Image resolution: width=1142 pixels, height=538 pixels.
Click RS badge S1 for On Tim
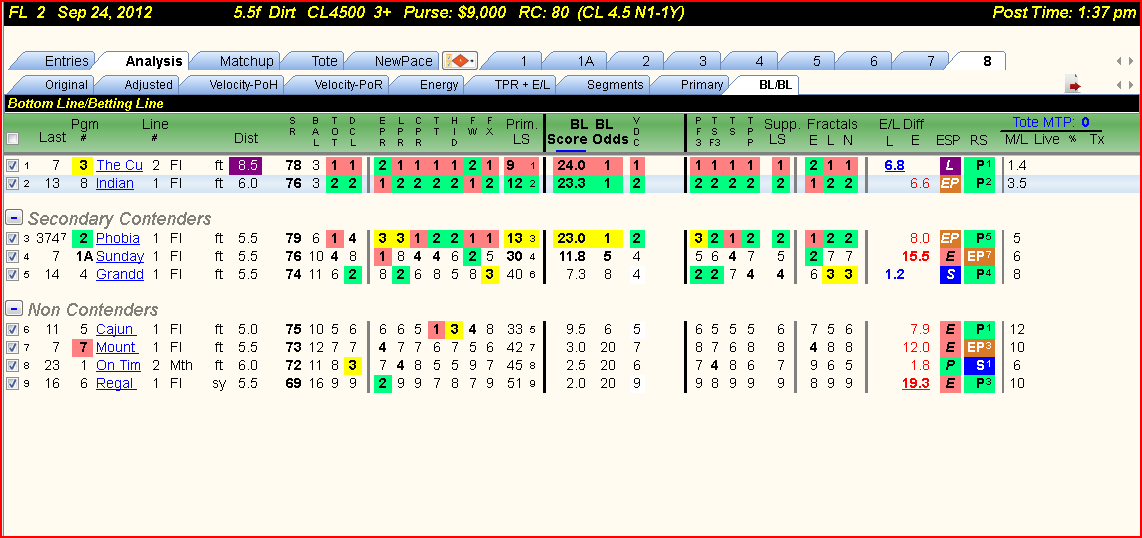[x=979, y=365]
